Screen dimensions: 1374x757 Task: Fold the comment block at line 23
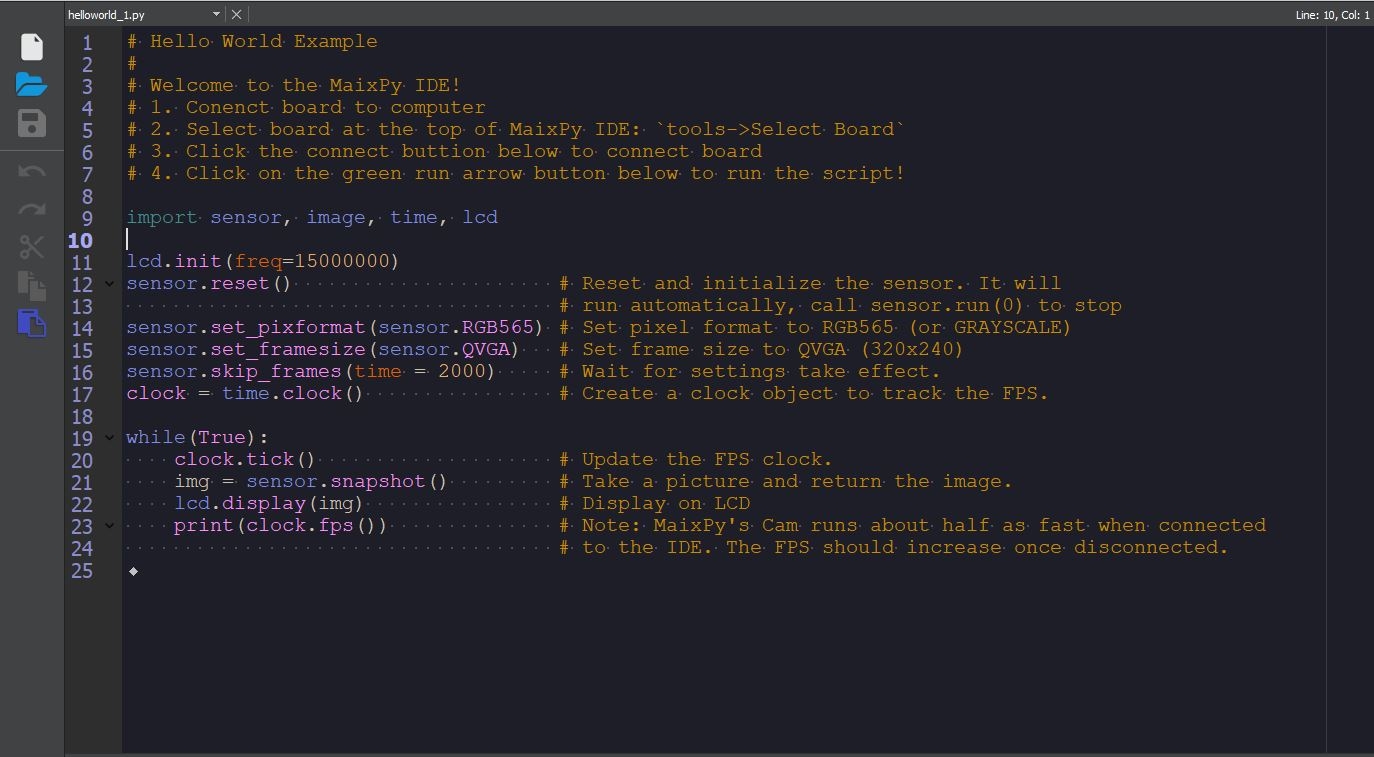[109, 526]
